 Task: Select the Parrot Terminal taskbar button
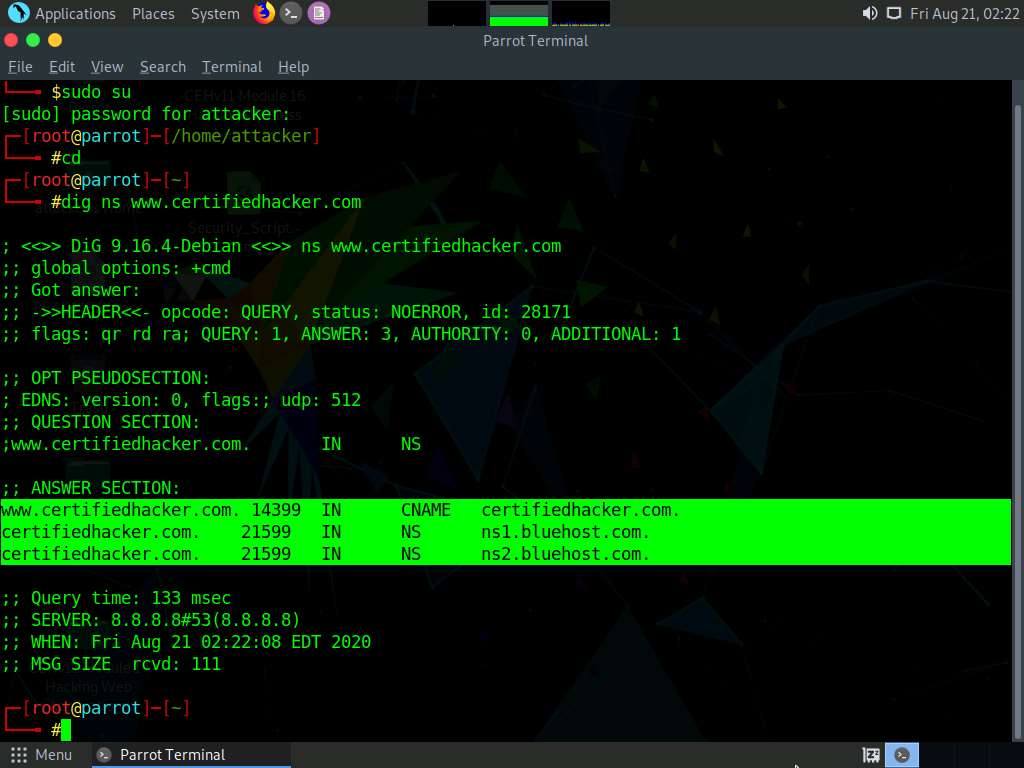[x=189, y=755]
